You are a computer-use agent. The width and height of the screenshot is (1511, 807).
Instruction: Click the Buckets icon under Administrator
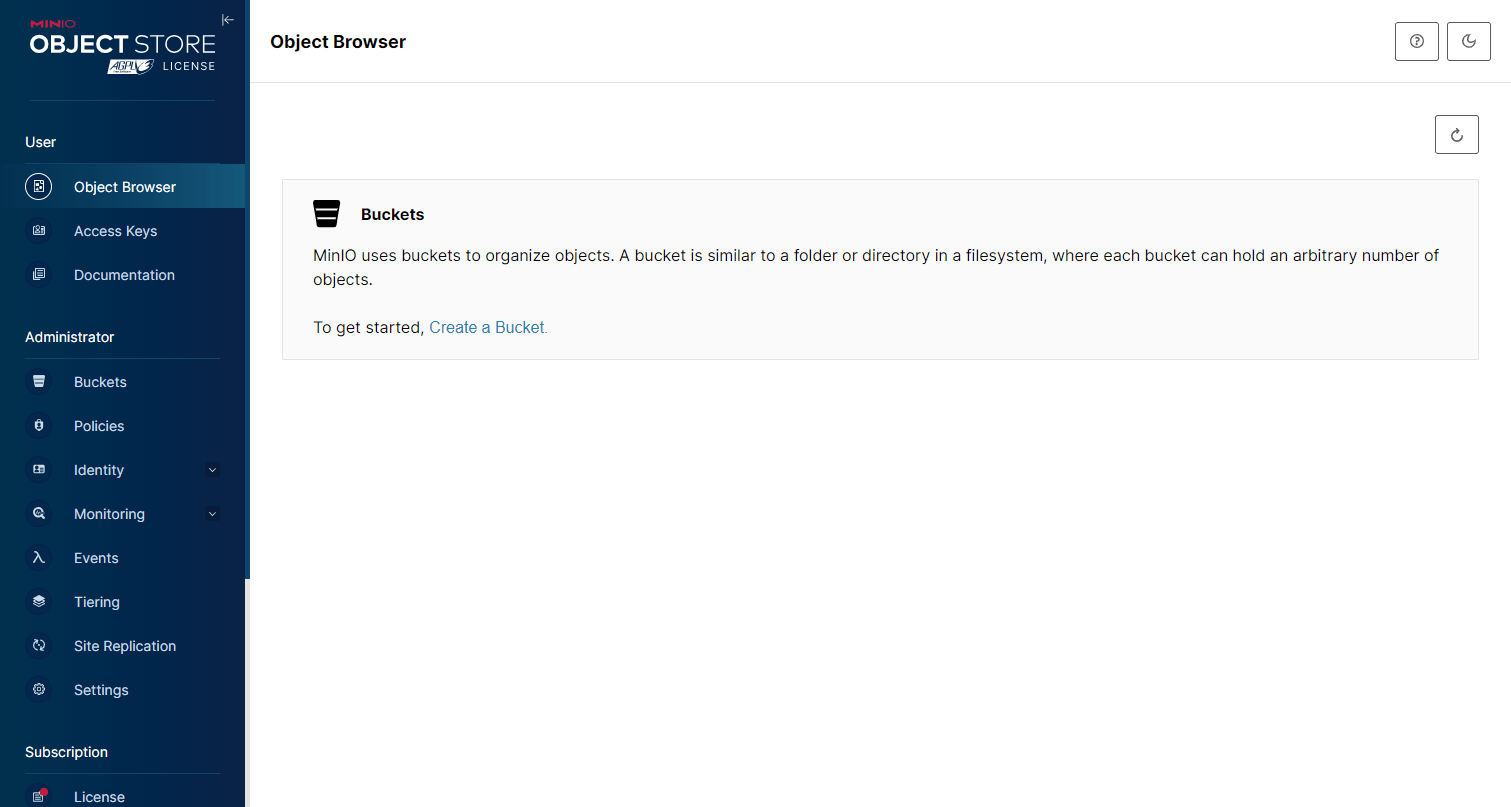[x=38, y=382]
